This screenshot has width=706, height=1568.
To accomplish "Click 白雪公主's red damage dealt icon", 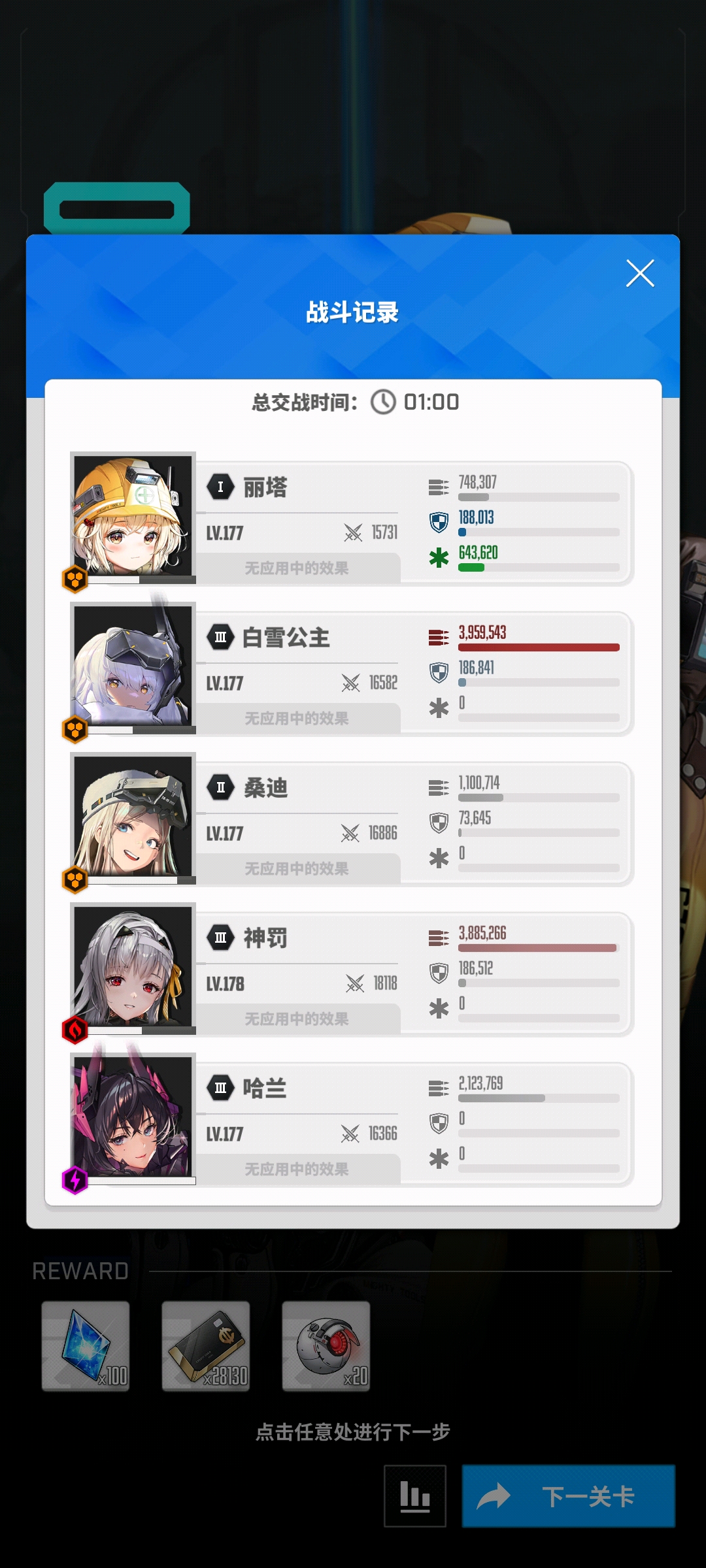I will click(x=439, y=637).
